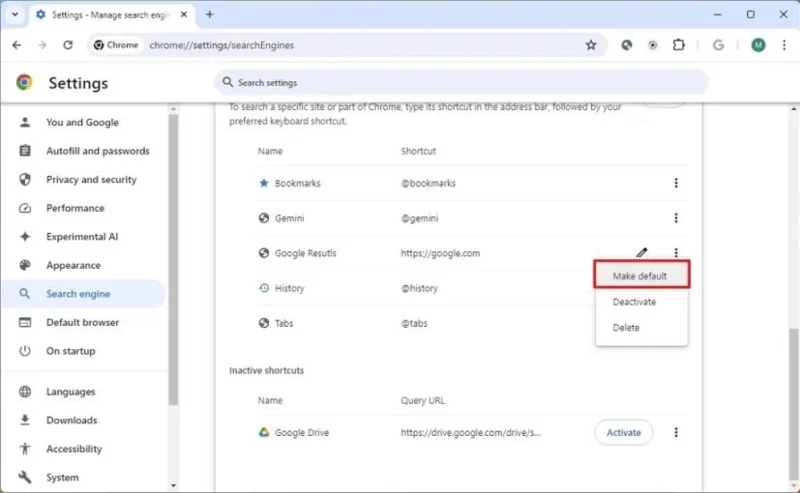Go to Languages settings
The height and width of the screenshot is (493, 800).
(x=83, y=392)
